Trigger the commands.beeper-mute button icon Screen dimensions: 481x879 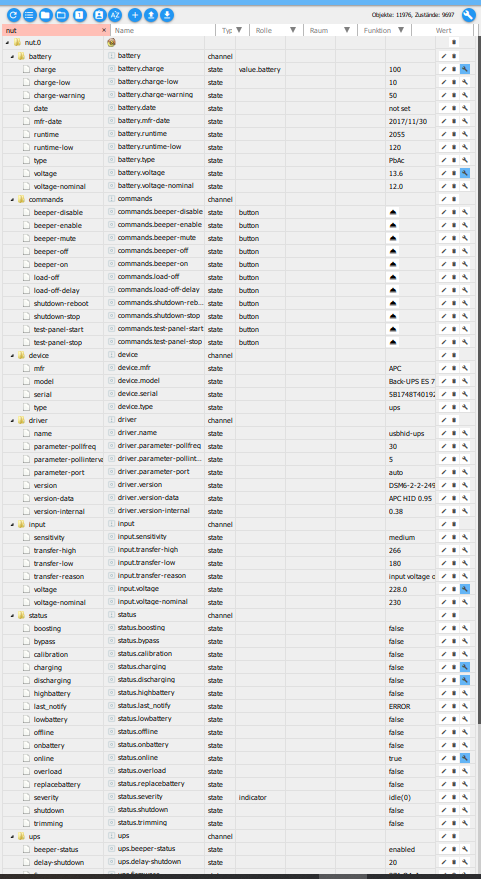[x=393, y=238]
